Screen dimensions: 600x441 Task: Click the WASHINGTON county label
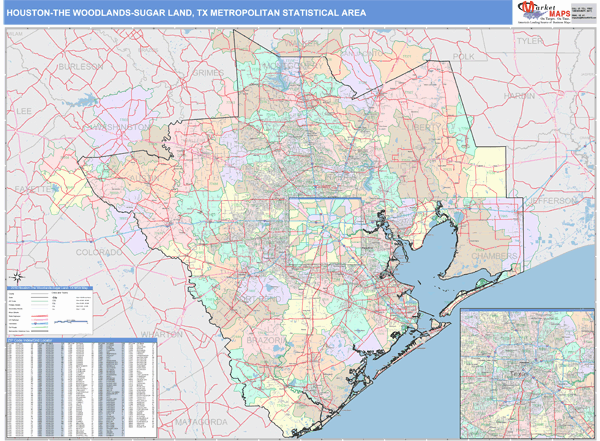(121, 127)
